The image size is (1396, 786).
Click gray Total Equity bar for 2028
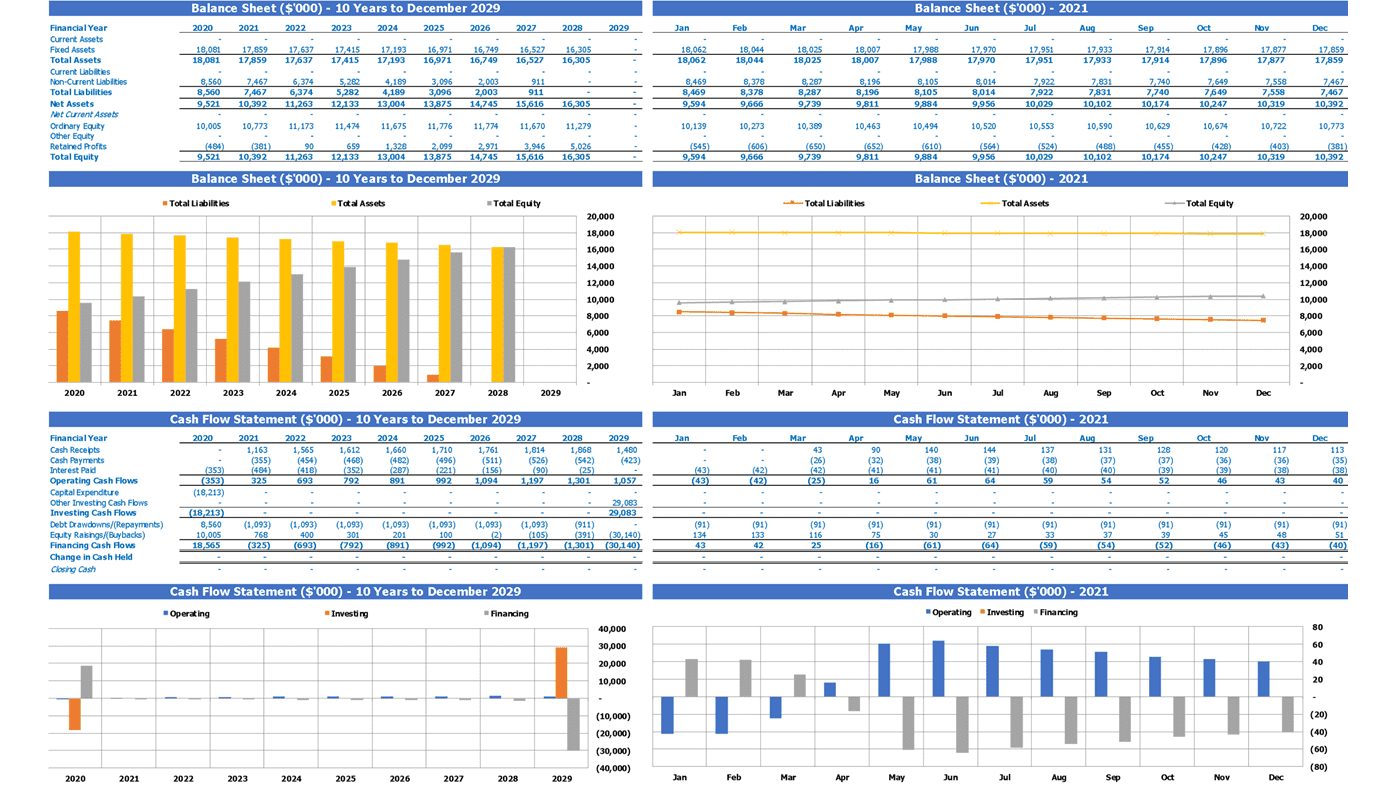pyautogui.click(x=509, y=315)
